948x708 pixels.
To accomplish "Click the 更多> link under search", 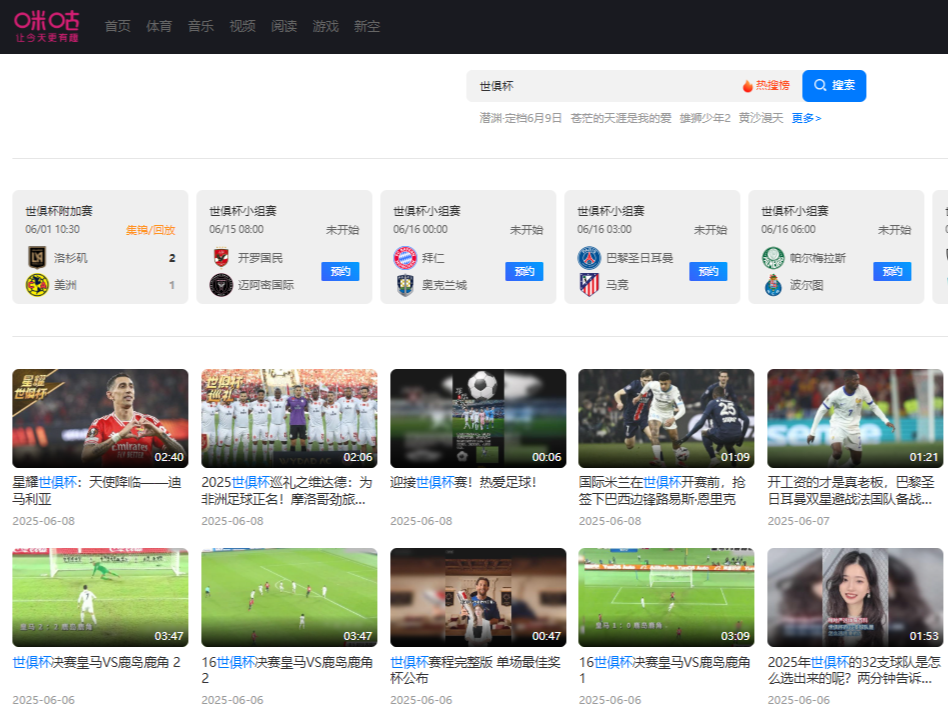I will [x=807, y=118].
